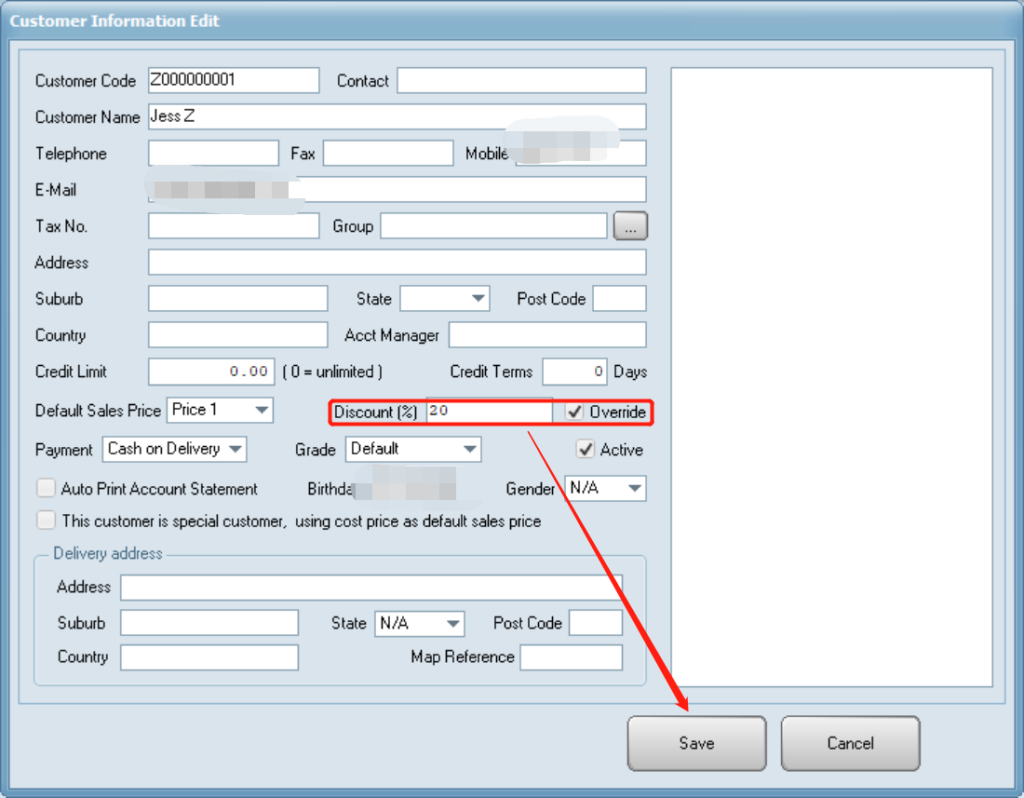Uncheck the Active checkbox

(586, 450)
